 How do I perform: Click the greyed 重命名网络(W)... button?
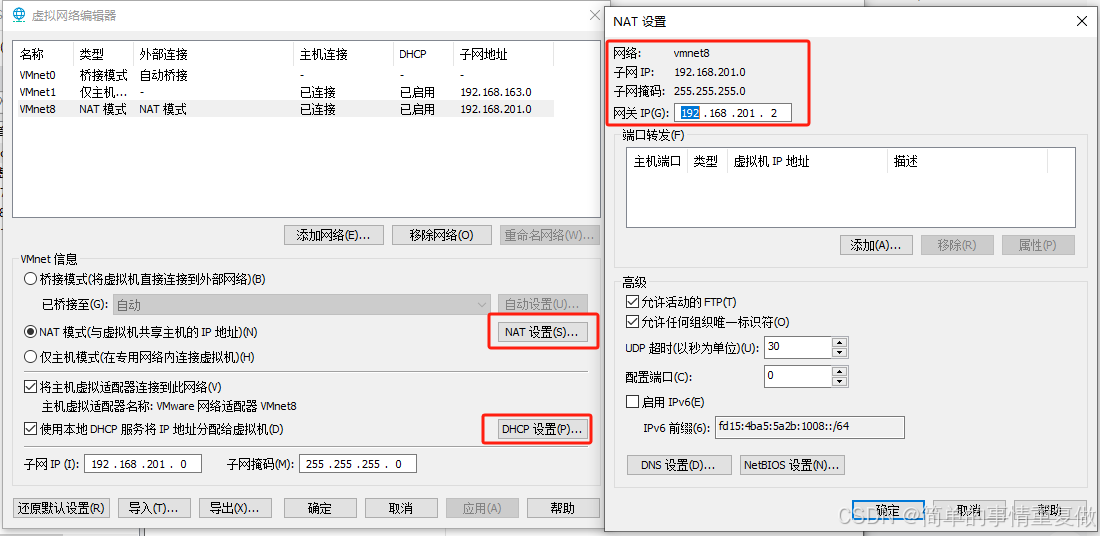tap(551, 235)
